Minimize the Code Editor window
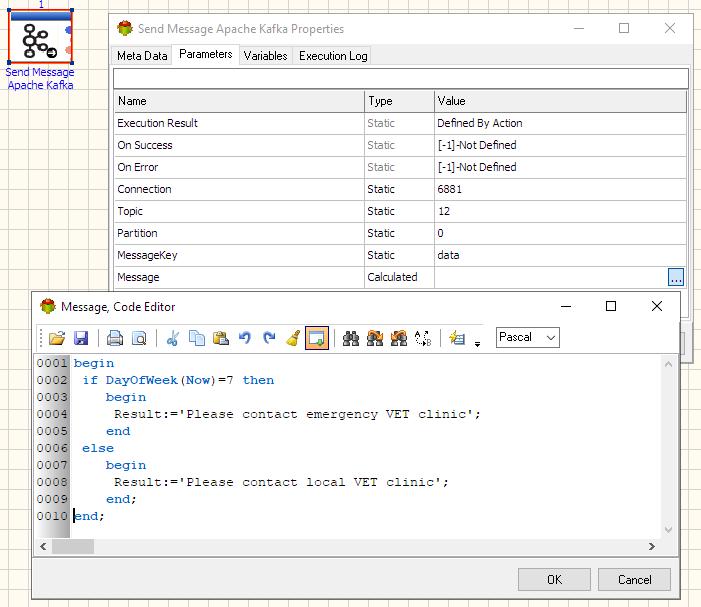 [566, 306]
